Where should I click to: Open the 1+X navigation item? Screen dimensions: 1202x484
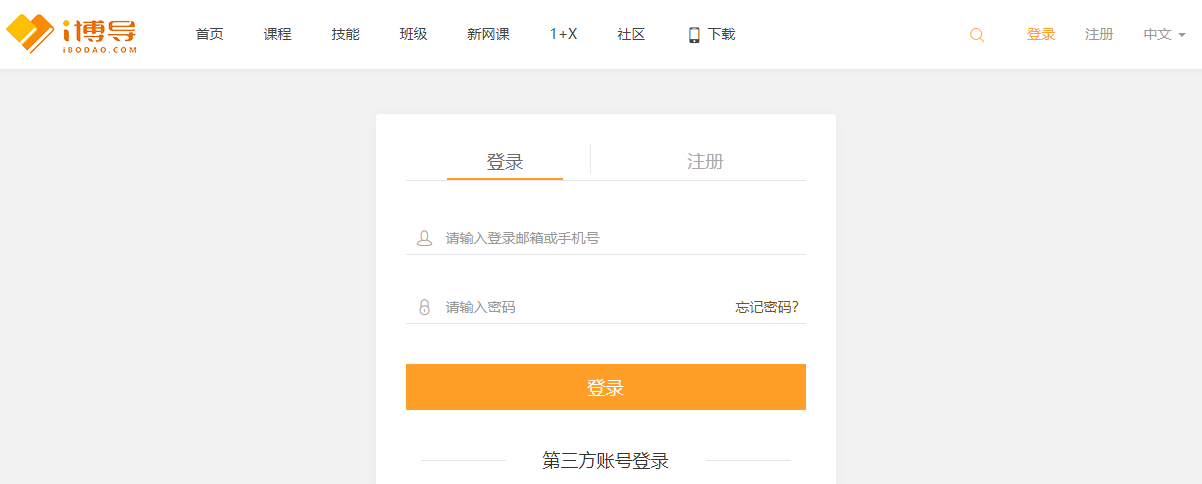(x=564, y=34)
